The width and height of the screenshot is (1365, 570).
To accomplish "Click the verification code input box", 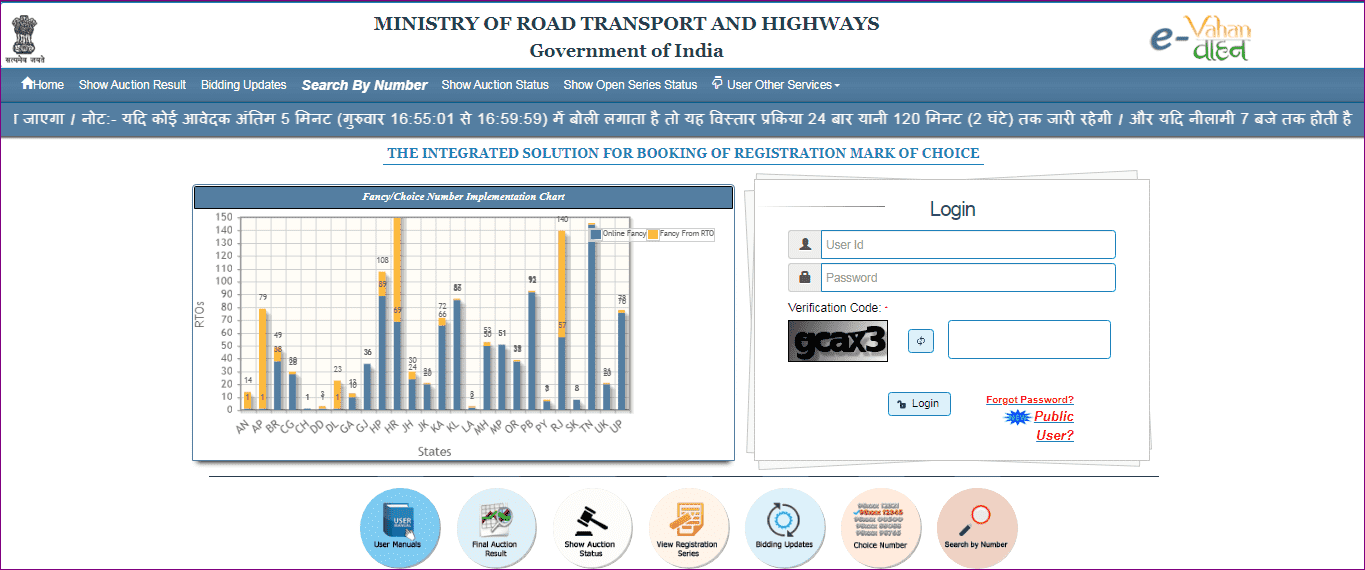I will point(1029,339).
